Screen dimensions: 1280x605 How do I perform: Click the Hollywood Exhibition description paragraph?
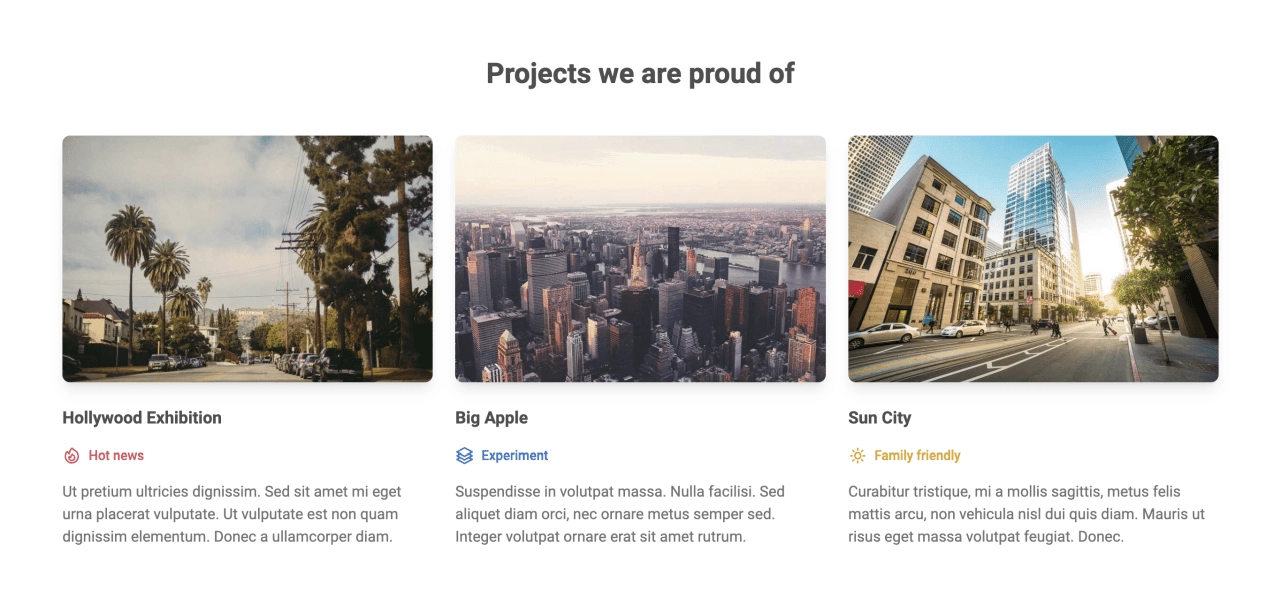click(232, 514)
